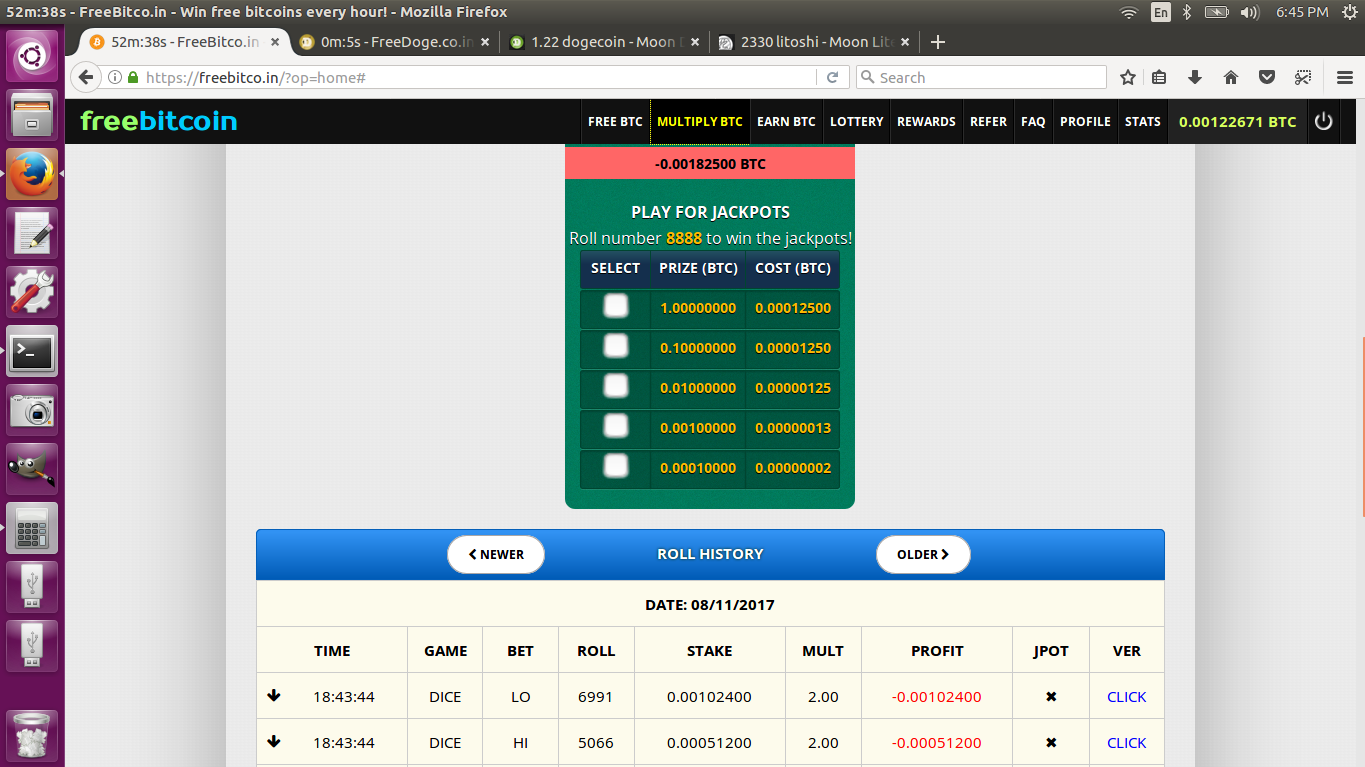Go to EARN BTC section
1365x767 pixels.
pyautogui.click(x=786, y=122)
